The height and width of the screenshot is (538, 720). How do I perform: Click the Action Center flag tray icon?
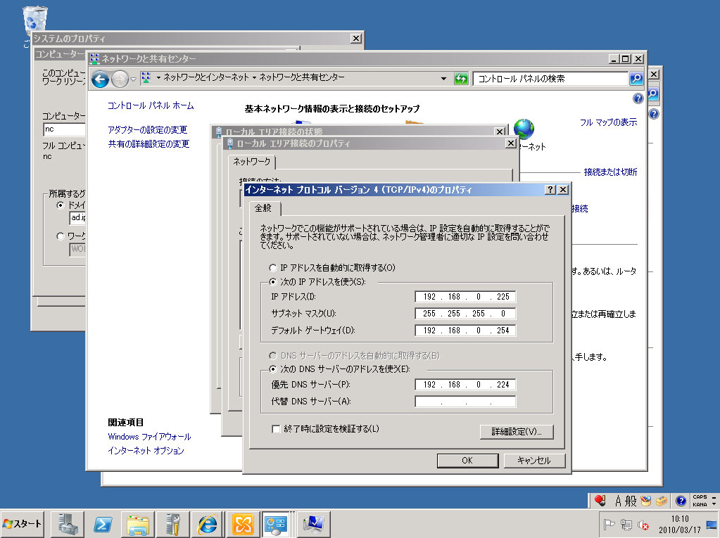pyautogui.click(x=609, y=524)
